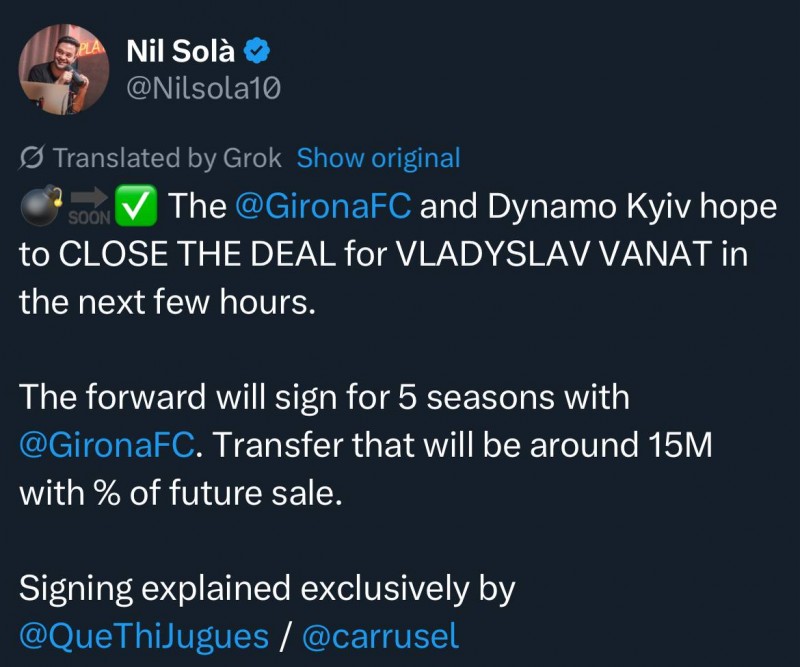Click the "Translated by Grok" label
Image resolution: width=800 pixels, height=667 pixels.
pos(167,158)
